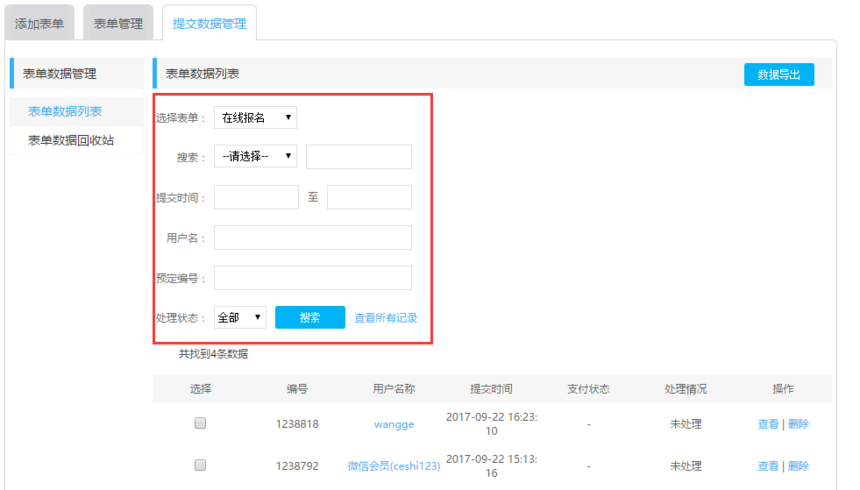Click 删除 for record 1238818

pos(798,424)
